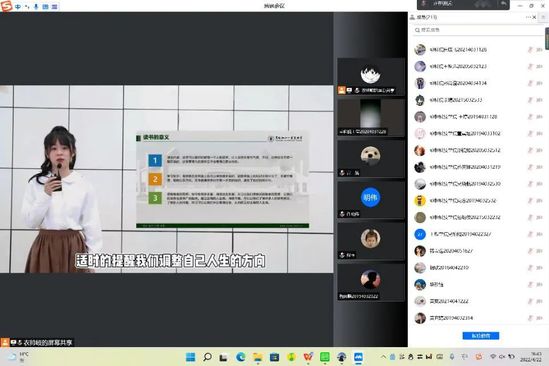
Task: Open File Explorer from the taskbar
Action: coord(258,357)
